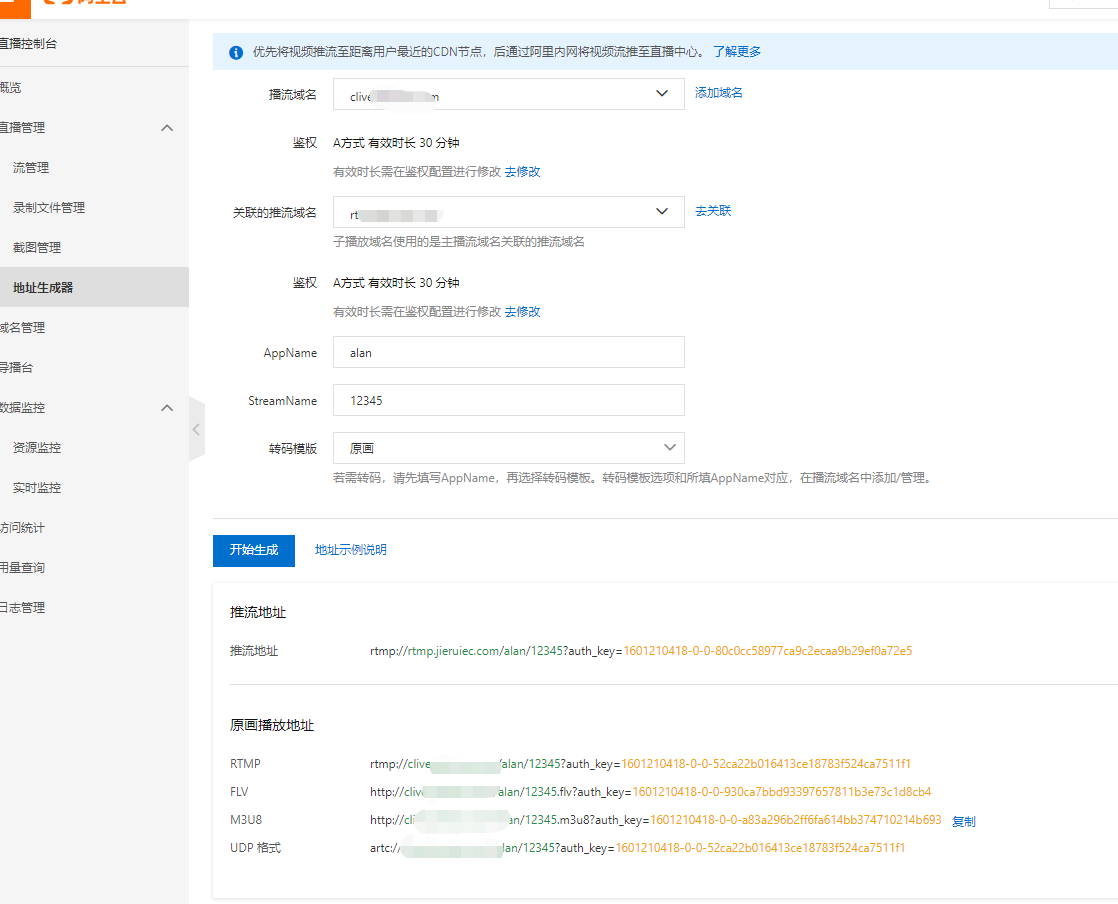Open the 地址示例说明 tab
This screenshot has height=904, width=1118.
point(349,549)
